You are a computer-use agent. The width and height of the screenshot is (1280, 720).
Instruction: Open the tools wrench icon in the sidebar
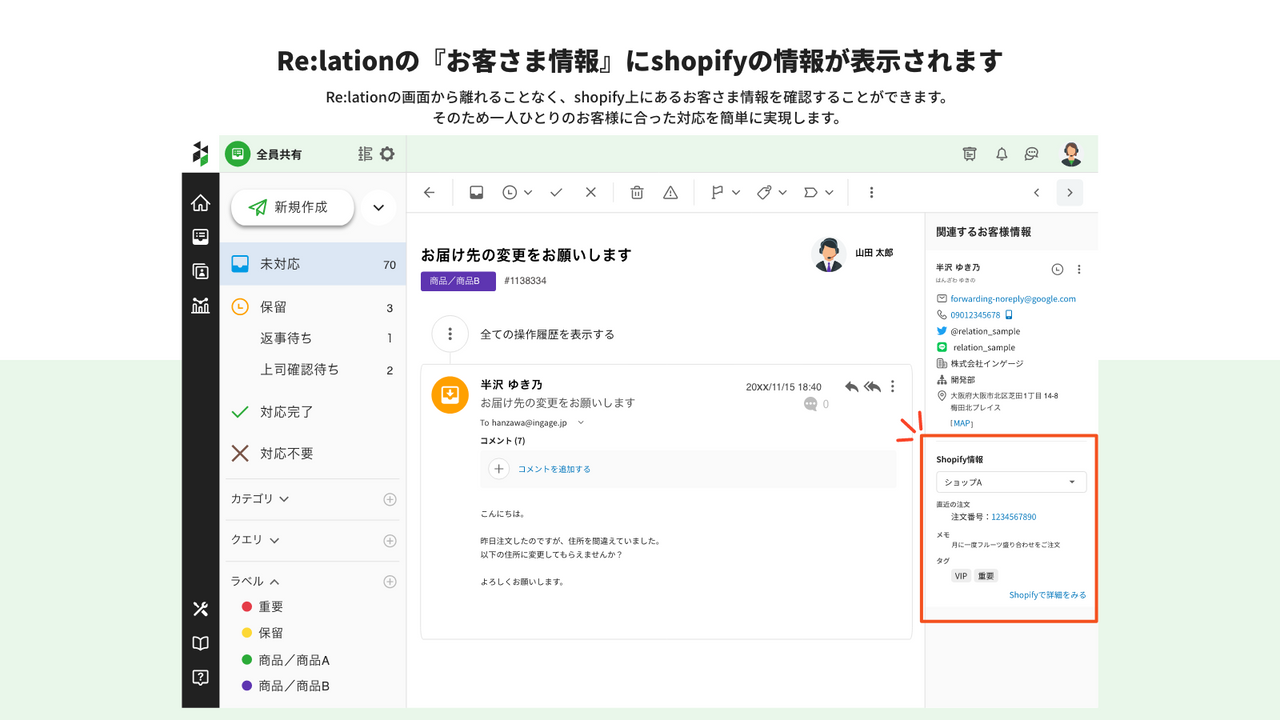point(200,609)
